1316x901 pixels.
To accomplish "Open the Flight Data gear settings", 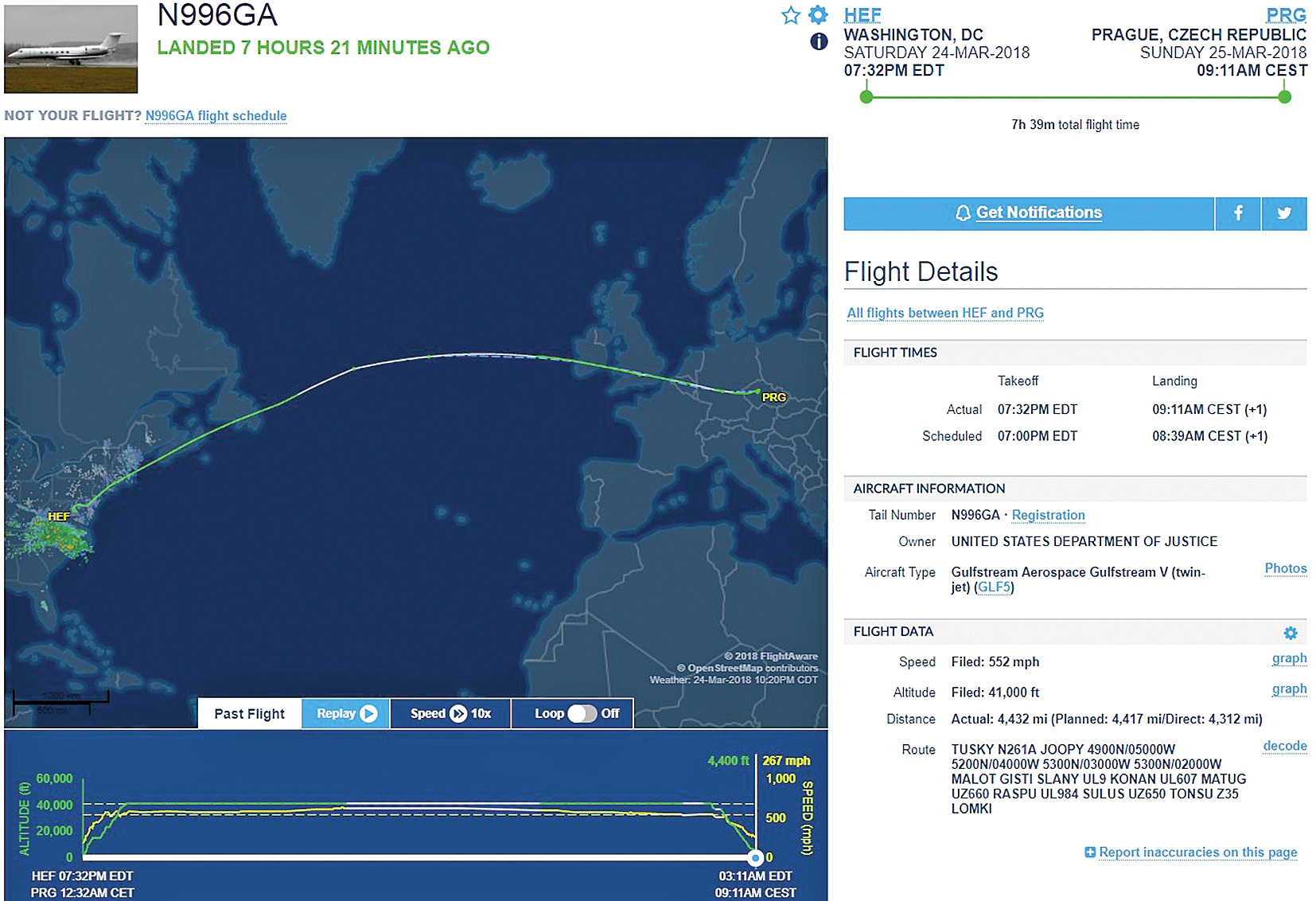I will coord(1291,633).
